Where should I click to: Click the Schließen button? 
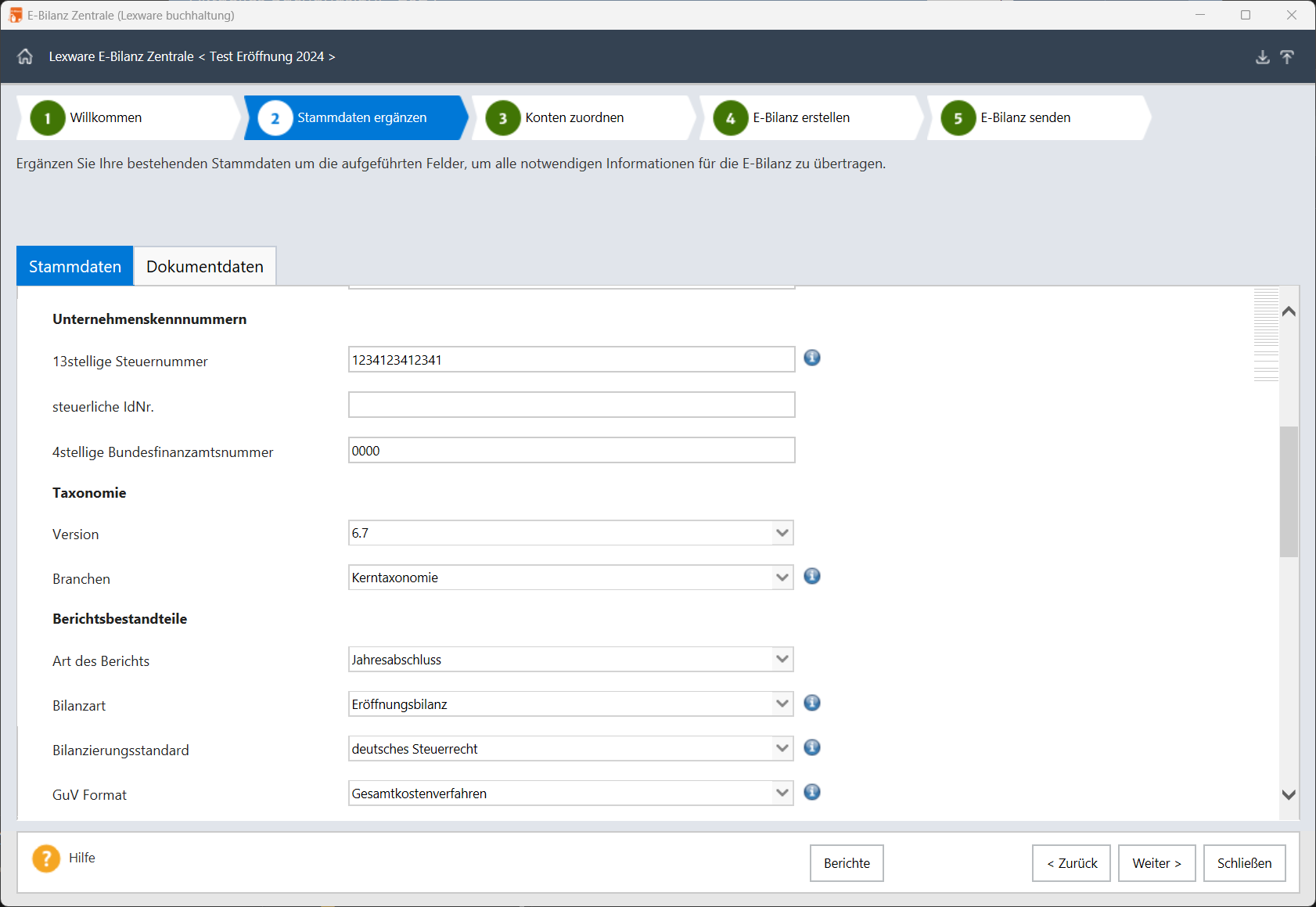1244,863
